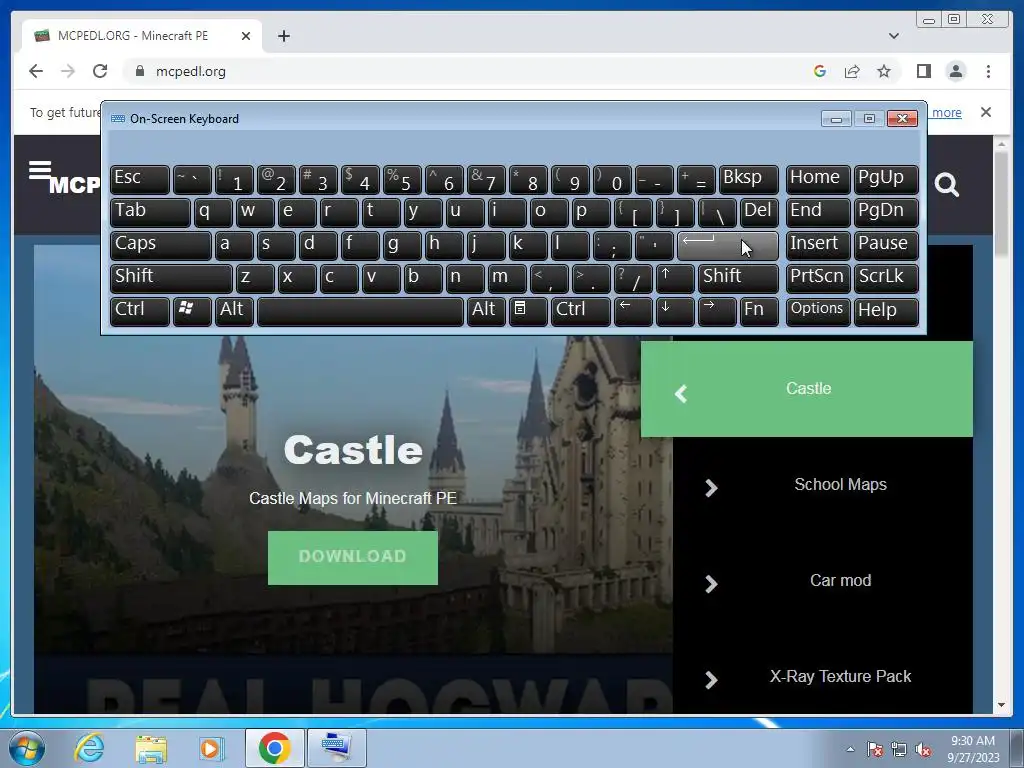The image size is (1024, 768).
Task: Click the PrtScn key
Action: click(818, 278)
